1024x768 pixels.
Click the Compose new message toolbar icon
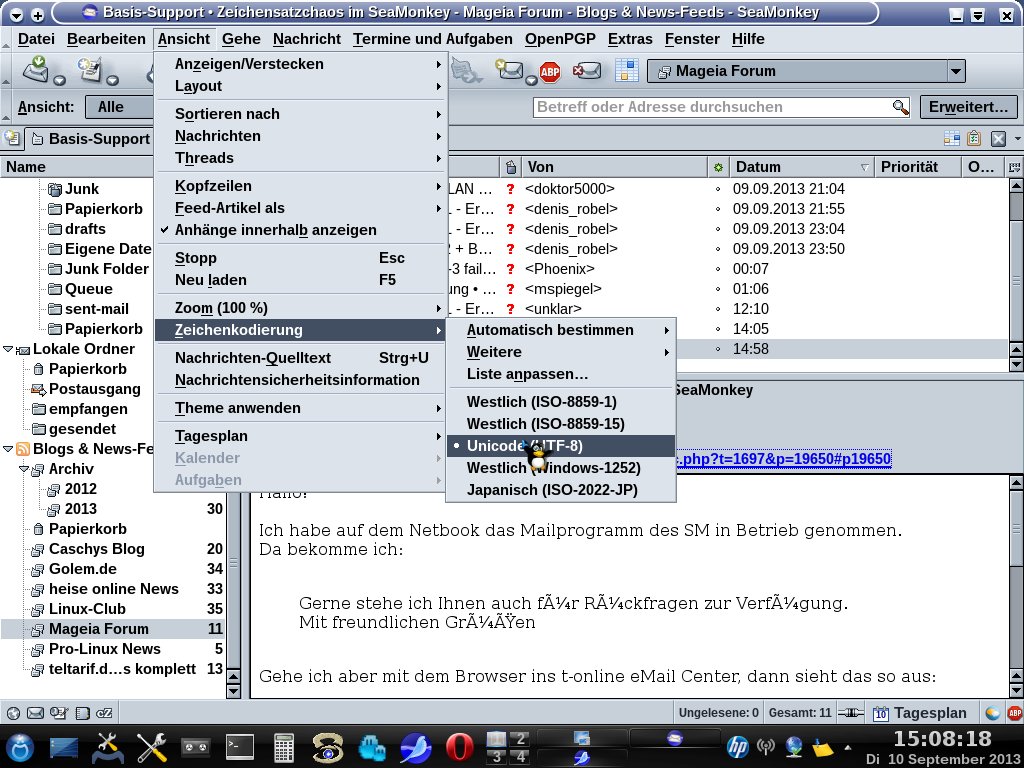(90, 69)
